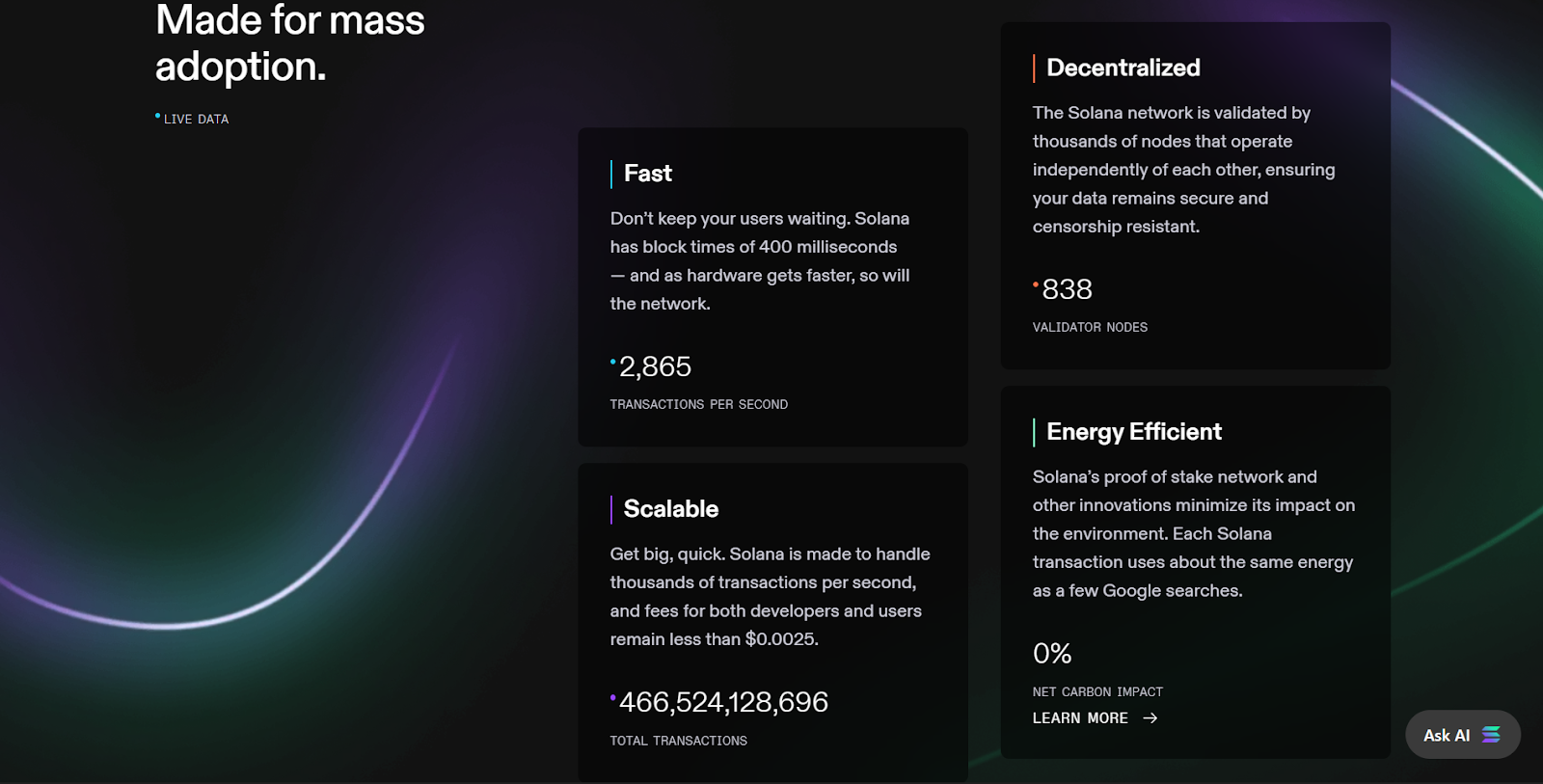Click the blue dot next to LIVE DATA
The height and width of the screenshot is (784, 1543).
pos(158,117)
